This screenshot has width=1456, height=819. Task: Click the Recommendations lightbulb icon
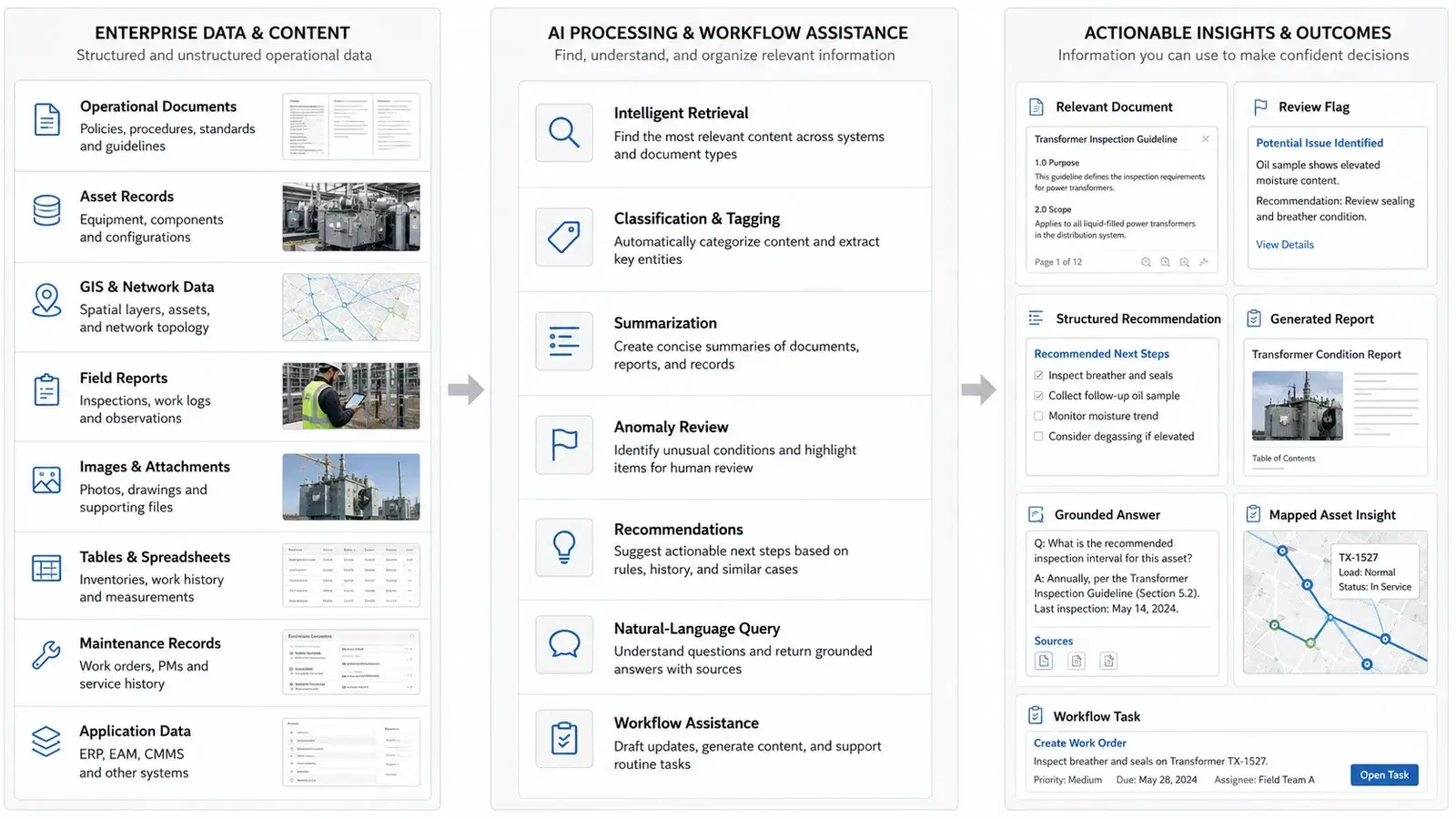pos(564,548)
